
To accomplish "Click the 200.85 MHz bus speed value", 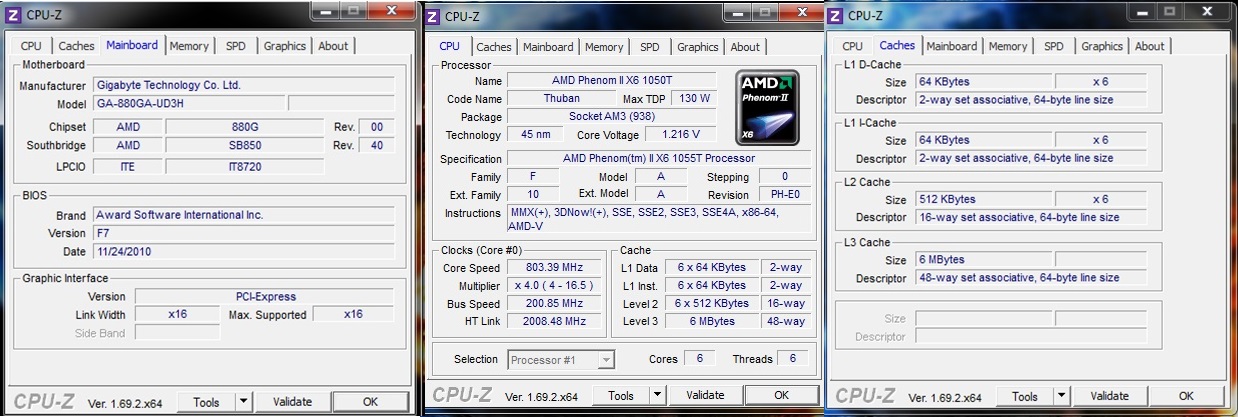I will tap(555, 304).
